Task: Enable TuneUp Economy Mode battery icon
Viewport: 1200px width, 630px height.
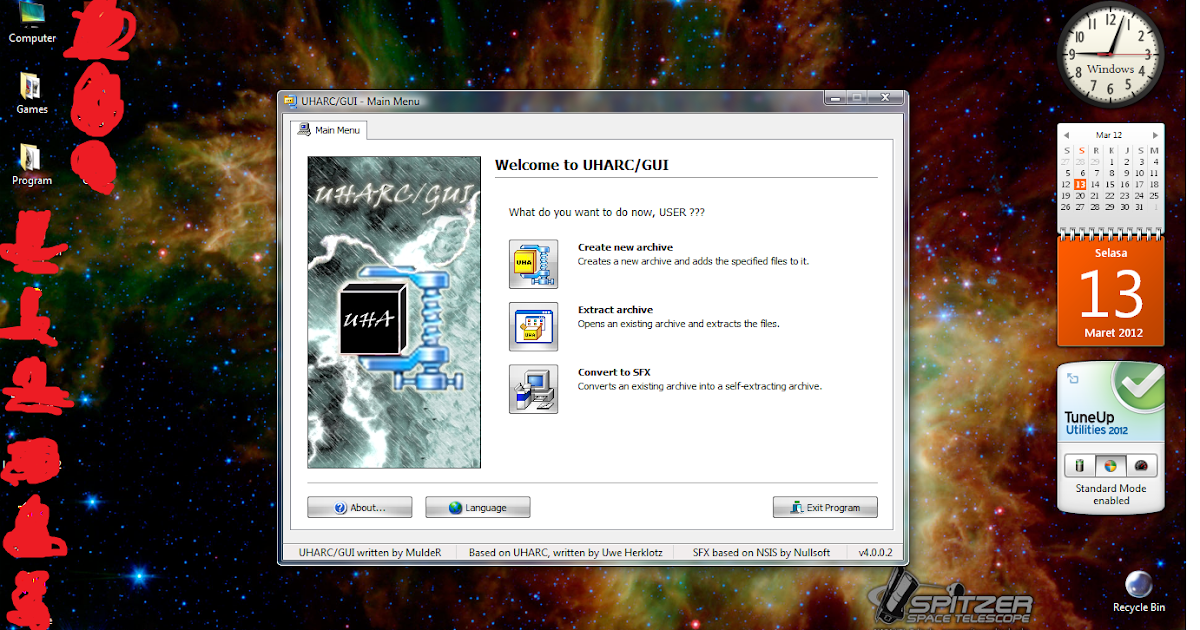Action: pyautogui.click(x=1080, y=466)
